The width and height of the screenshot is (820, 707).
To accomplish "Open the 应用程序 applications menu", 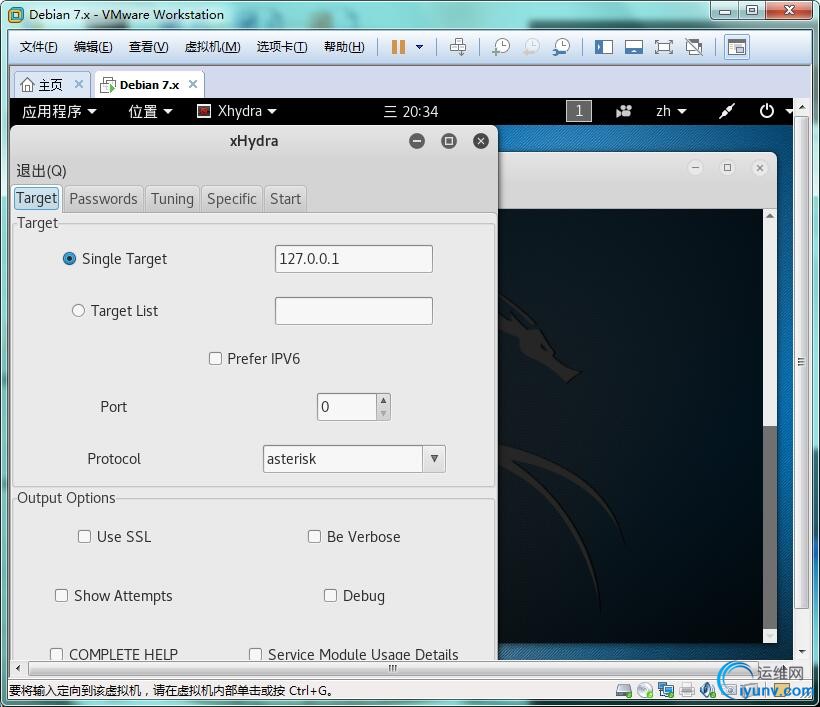I will pos(59,111).
